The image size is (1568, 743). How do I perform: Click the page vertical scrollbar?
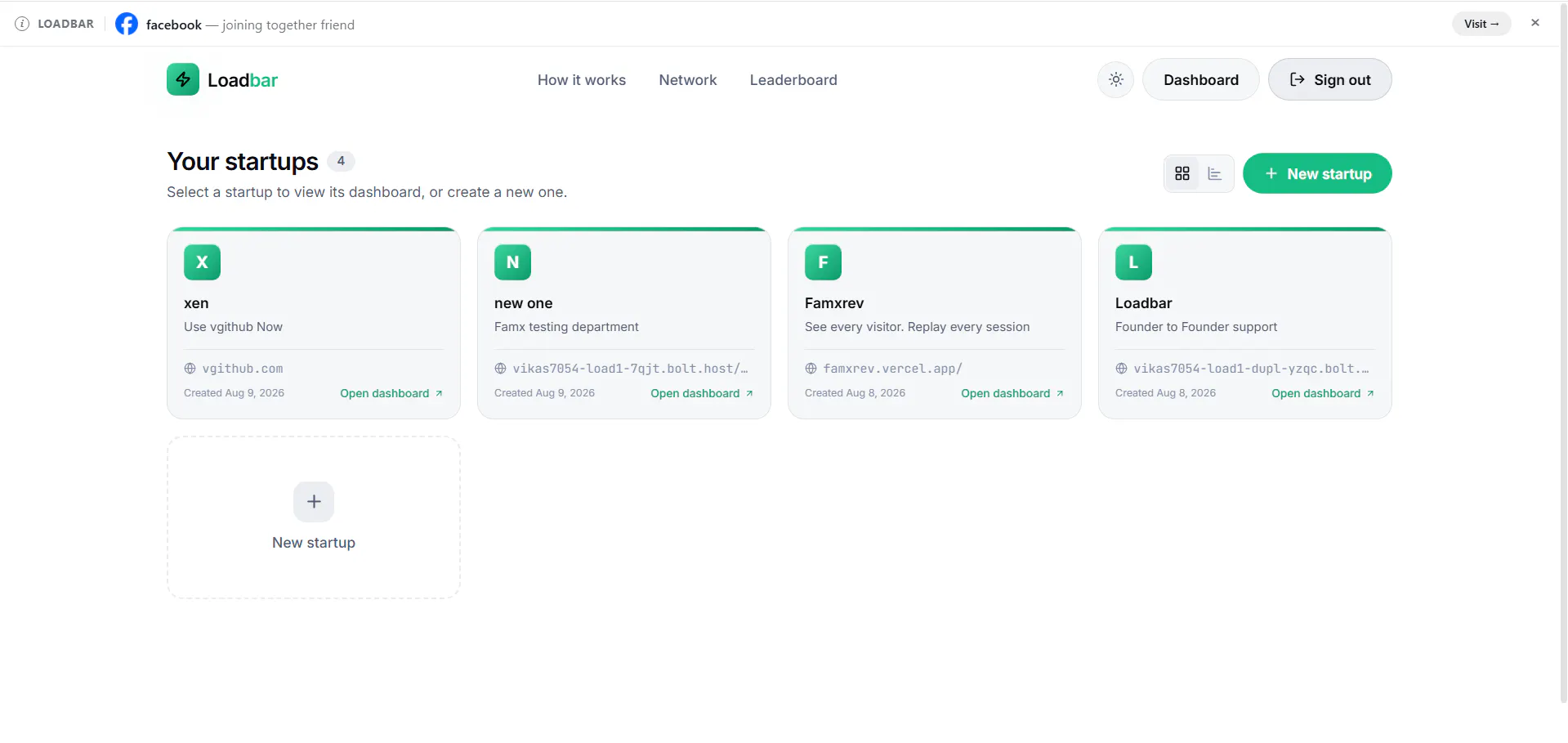[x=1563, y=351]
